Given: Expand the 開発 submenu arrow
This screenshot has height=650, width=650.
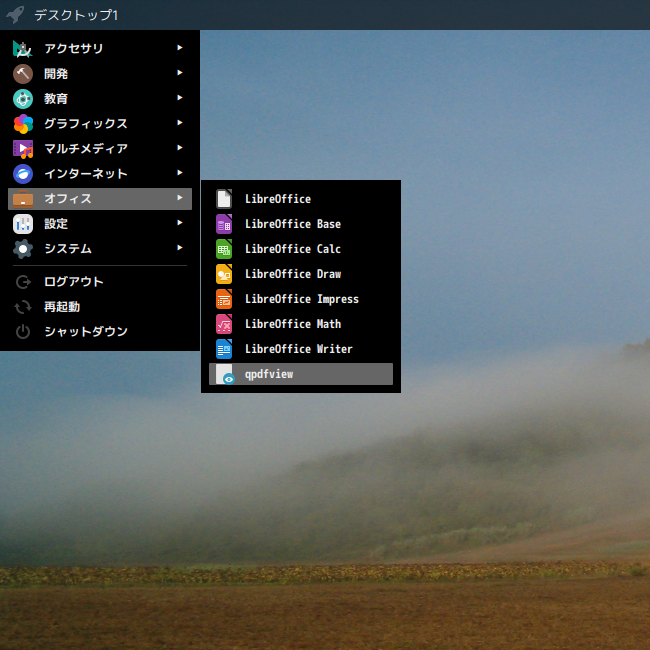Looking at the screenshot, I should [180, 73].
